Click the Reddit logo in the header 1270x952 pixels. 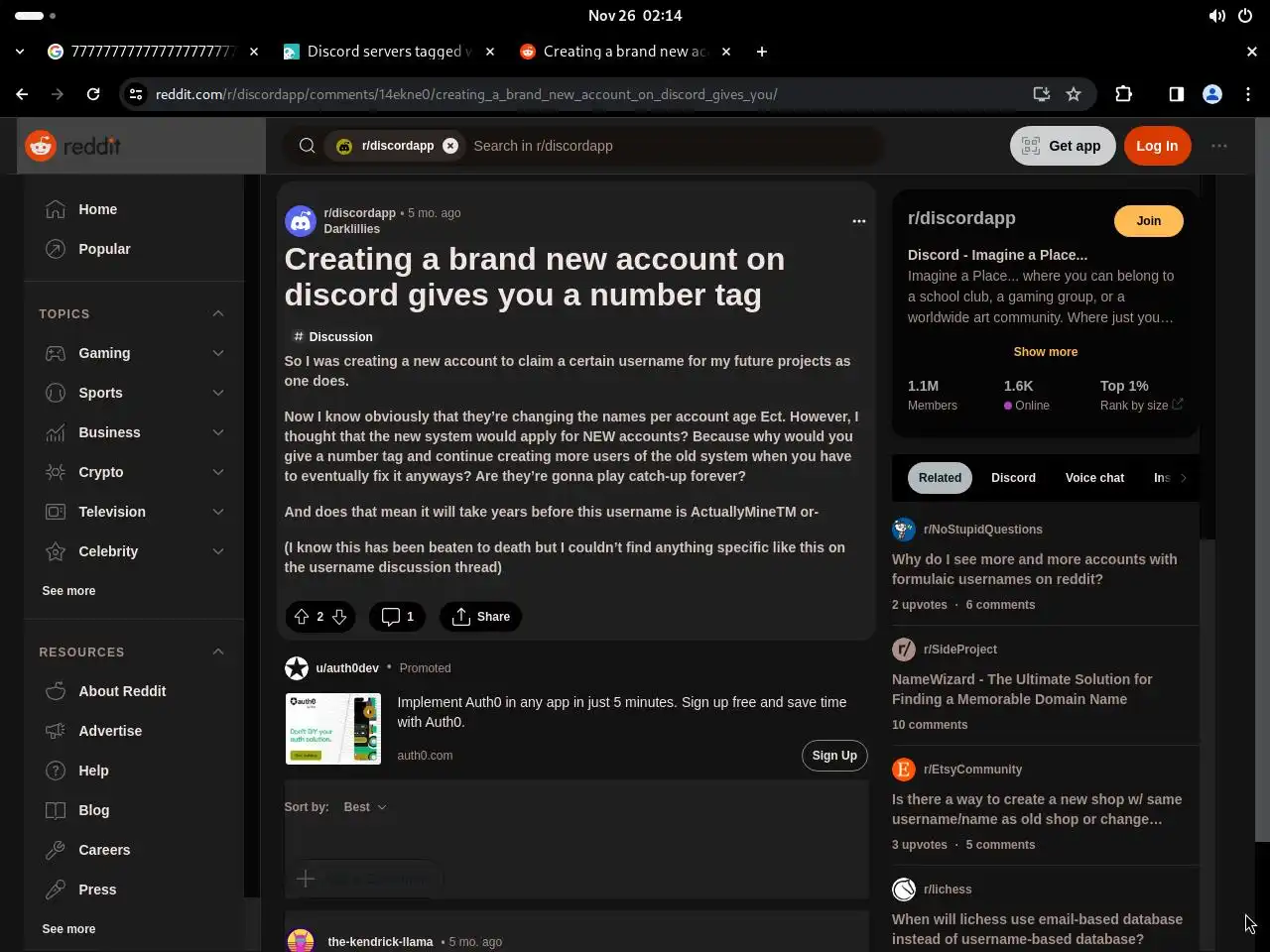coord(72,146)
